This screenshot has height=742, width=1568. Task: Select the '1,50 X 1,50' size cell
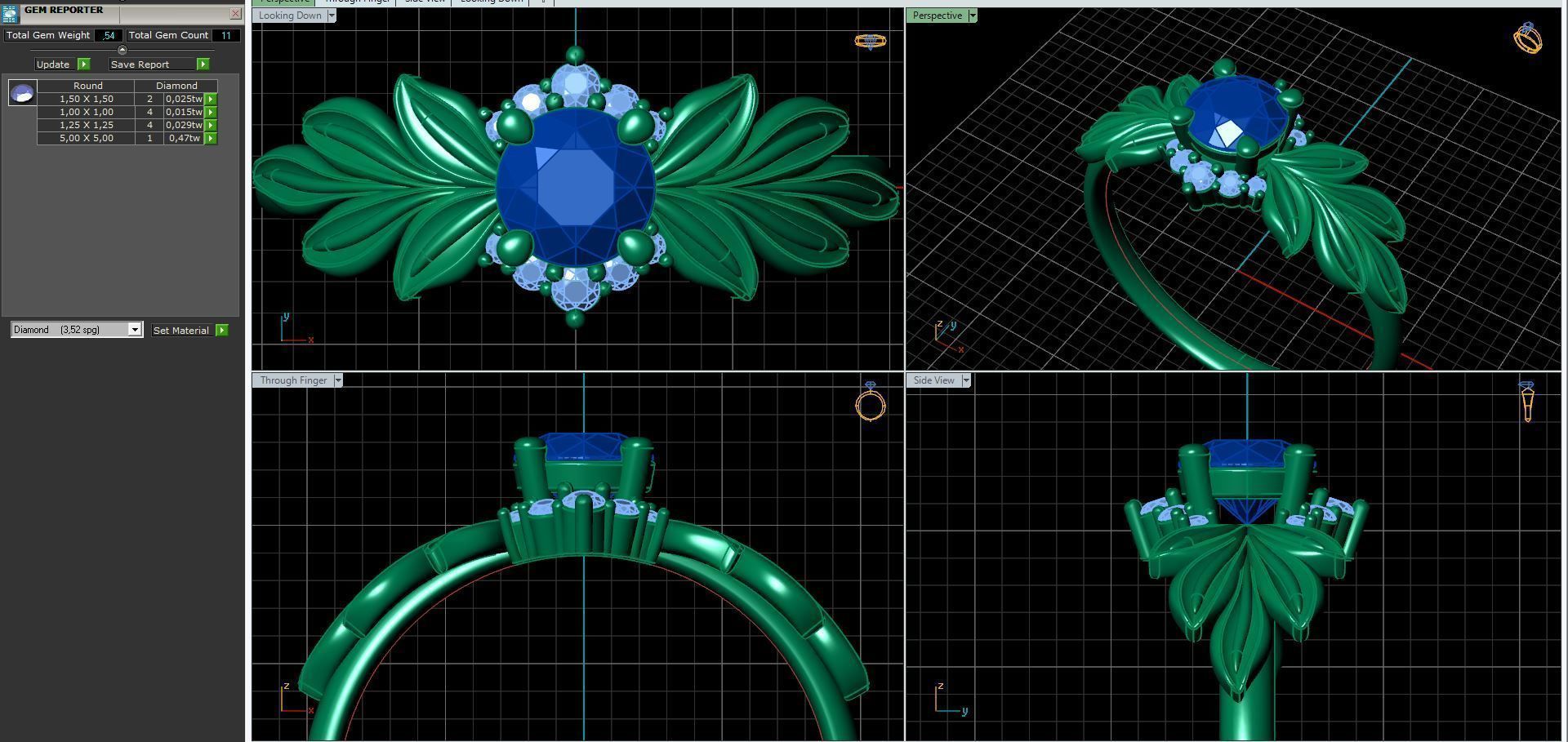(87, 99)
